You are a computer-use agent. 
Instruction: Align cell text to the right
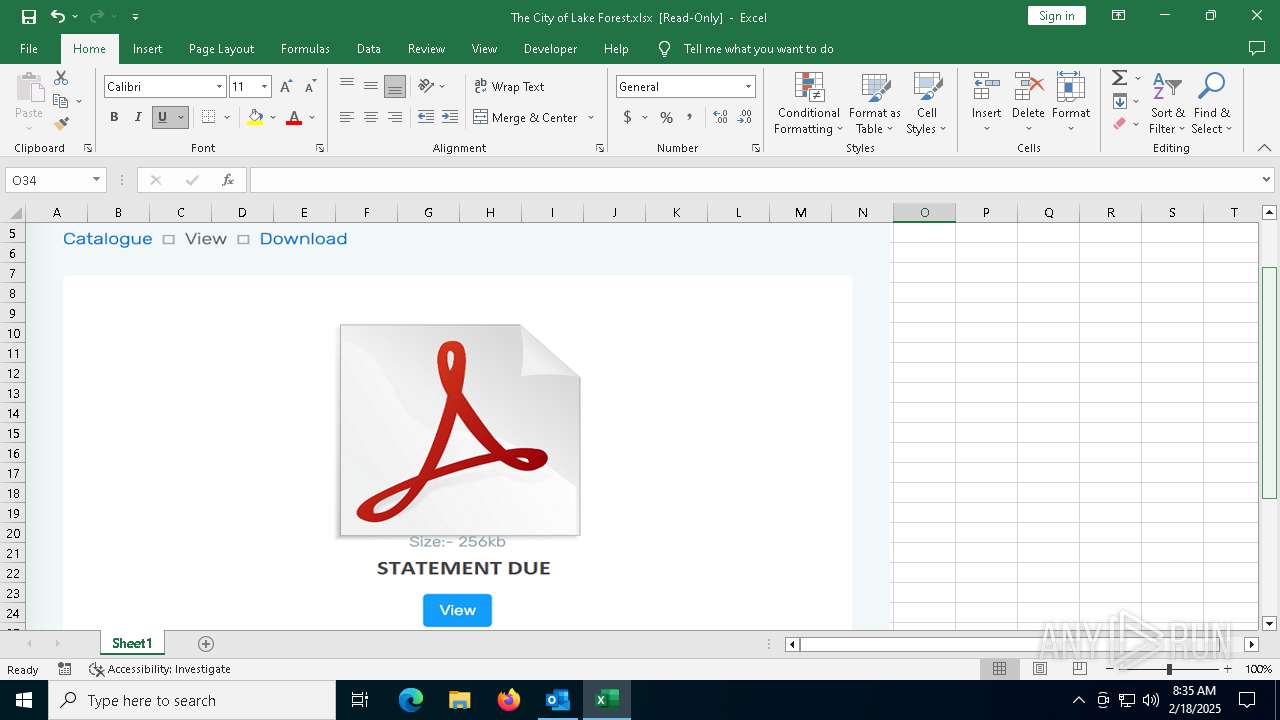395,117
